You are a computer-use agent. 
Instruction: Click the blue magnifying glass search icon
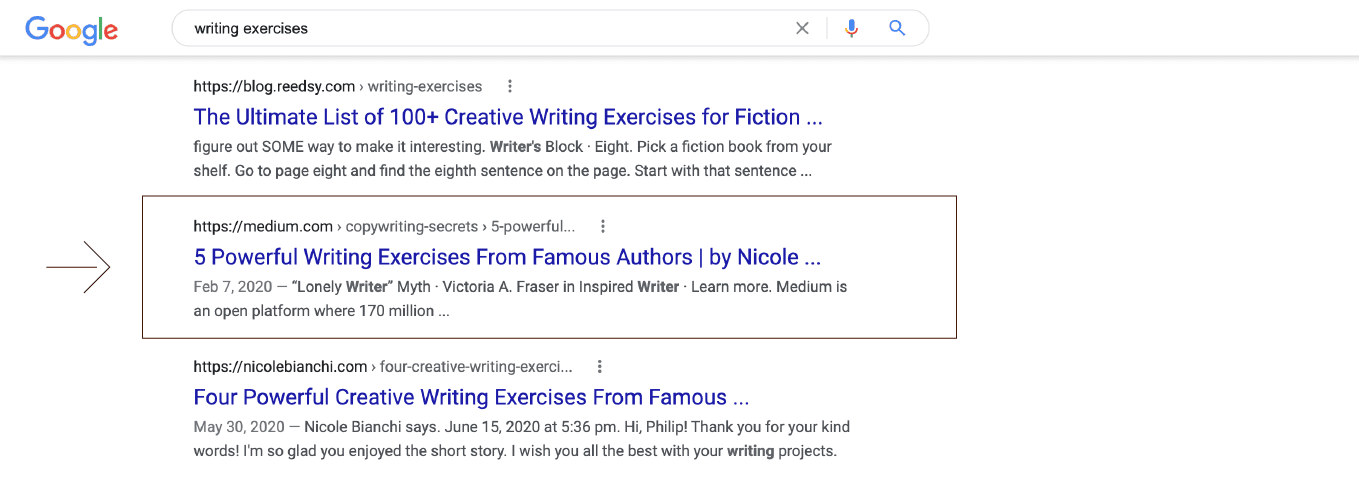click(x=897, y=28)
